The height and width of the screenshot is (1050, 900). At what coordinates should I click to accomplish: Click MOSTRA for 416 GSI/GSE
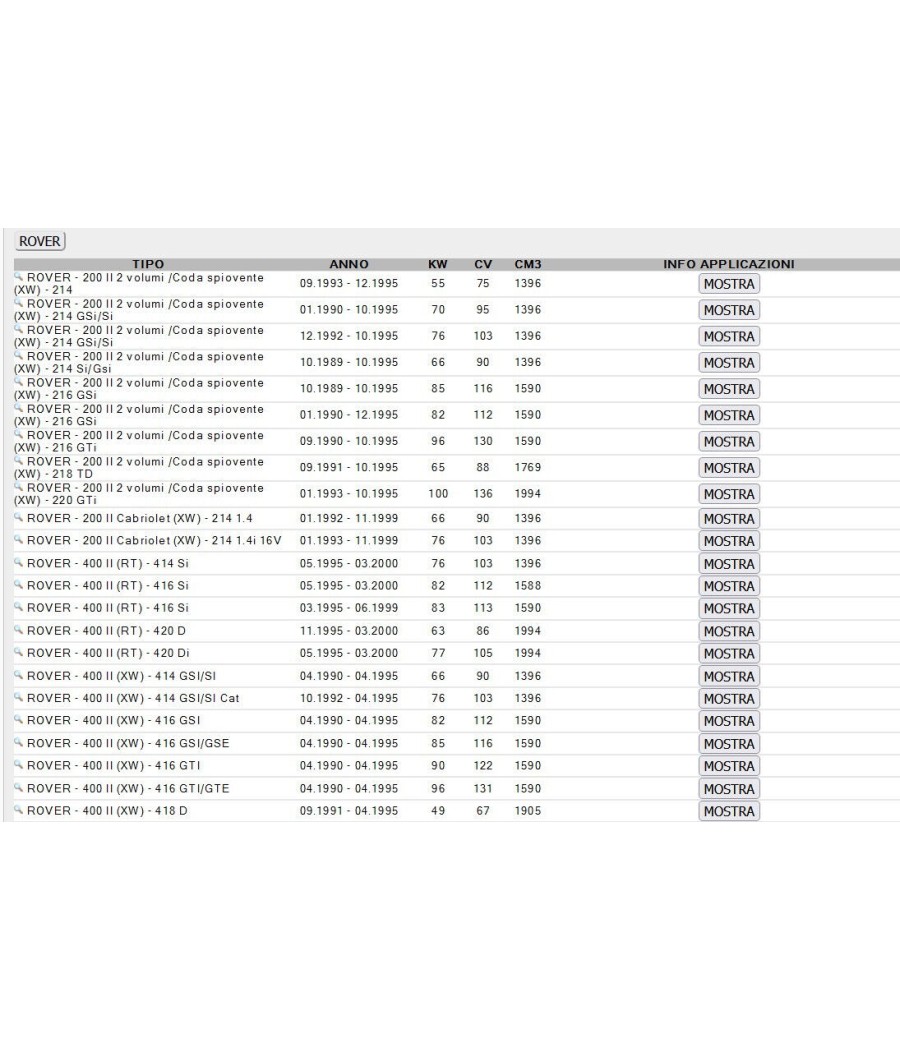click(729, 744)
